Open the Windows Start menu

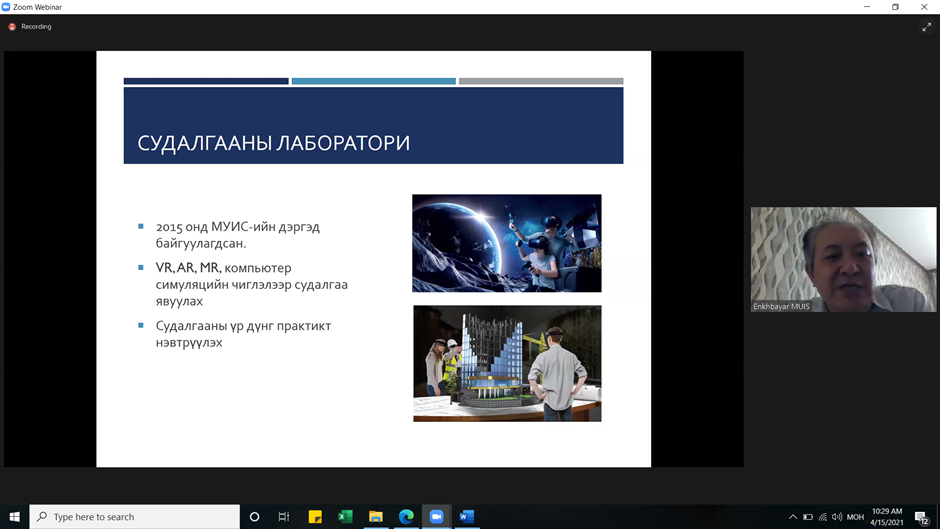pyautogui.click(x=14, y=516)
